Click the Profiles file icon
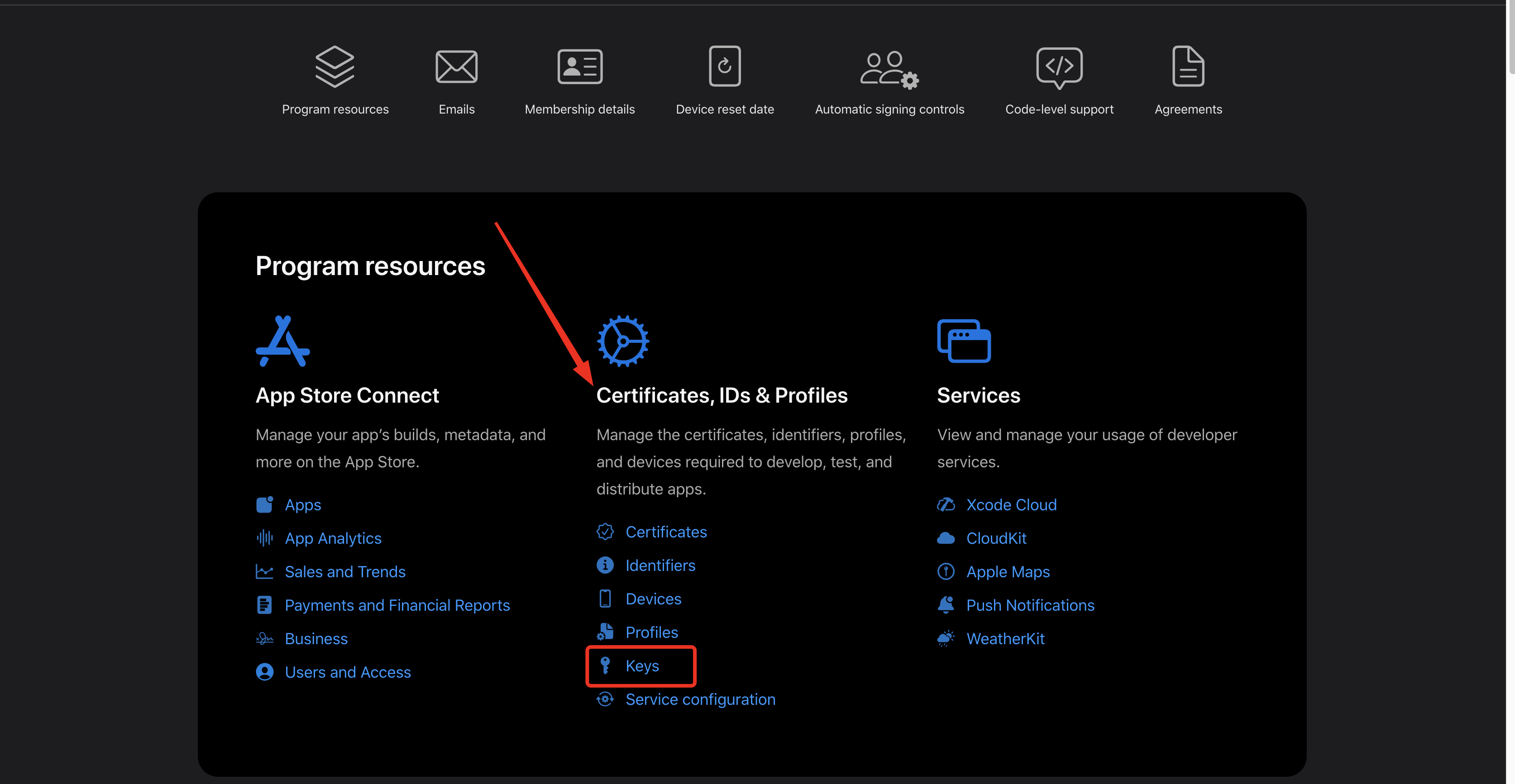 click(605, 632)
